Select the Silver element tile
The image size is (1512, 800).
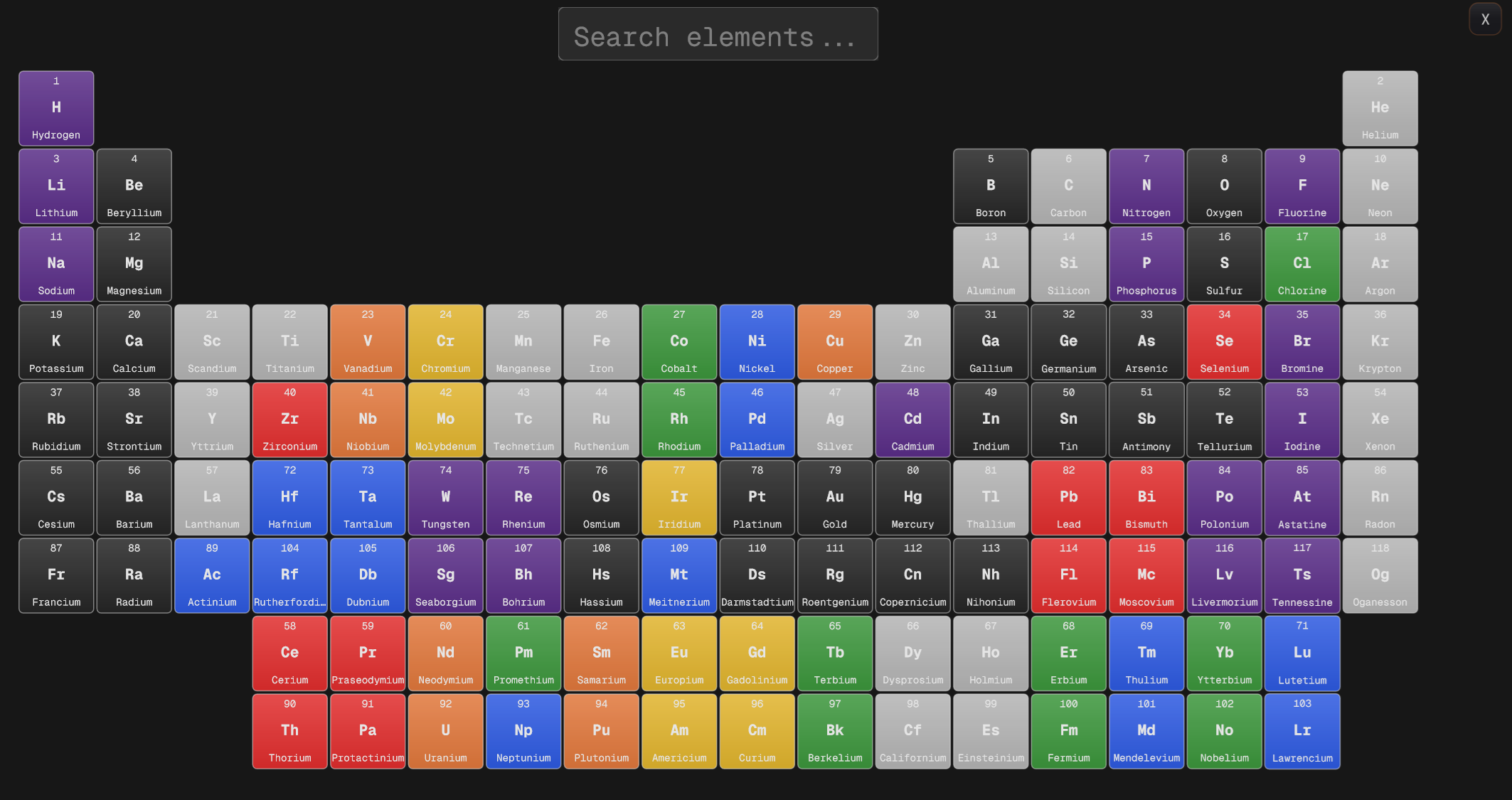tap(835, 420)
